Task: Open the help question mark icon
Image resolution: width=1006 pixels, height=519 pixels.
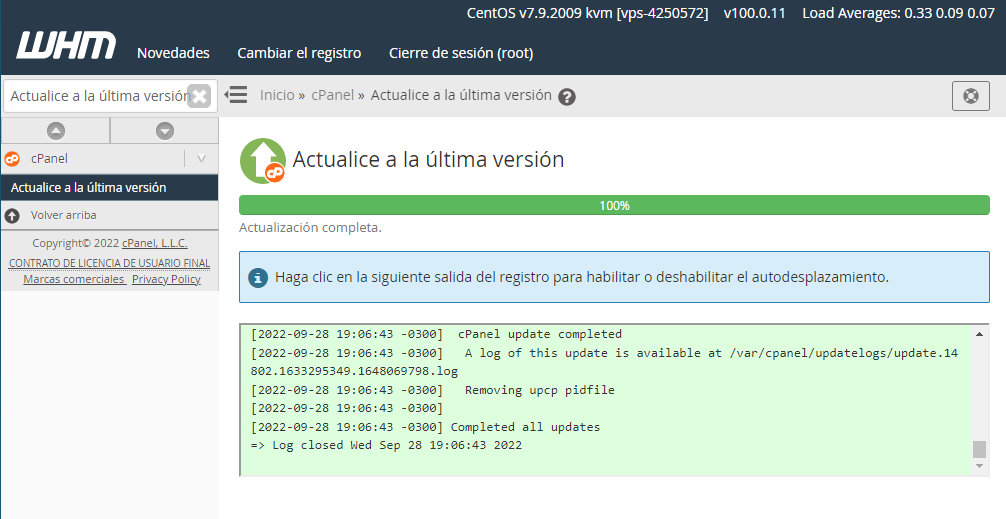Action: click(567, 97)
